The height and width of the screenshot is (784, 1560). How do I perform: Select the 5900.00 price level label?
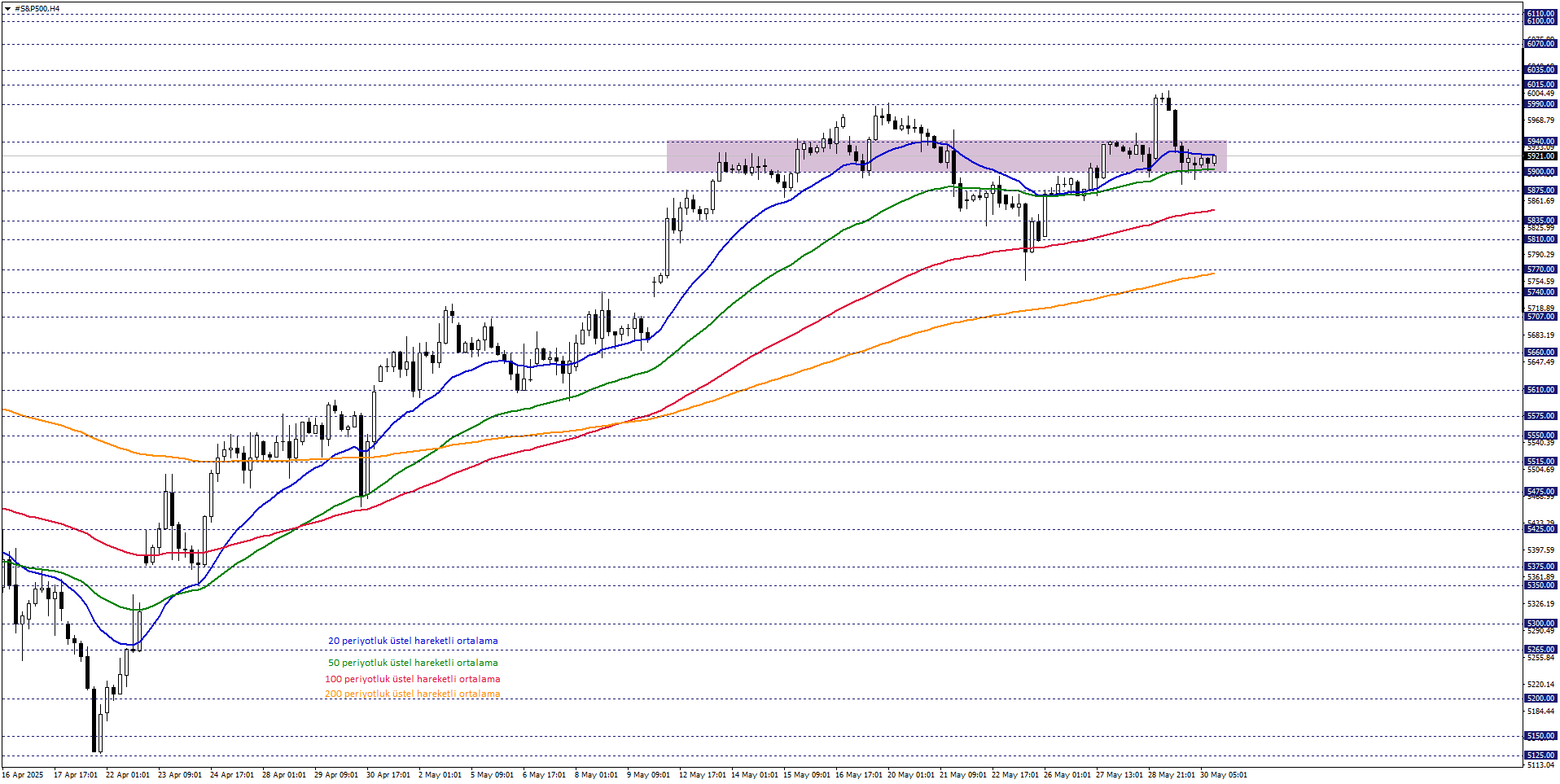tap(1540, 172)
